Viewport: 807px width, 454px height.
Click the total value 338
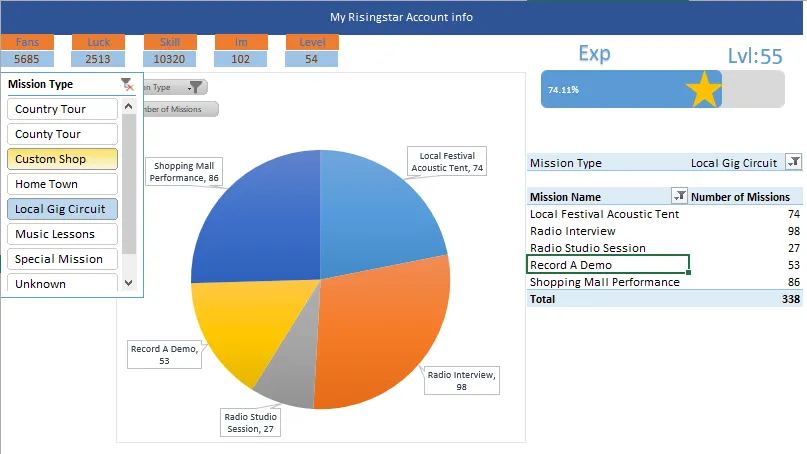tap(791, 299)
